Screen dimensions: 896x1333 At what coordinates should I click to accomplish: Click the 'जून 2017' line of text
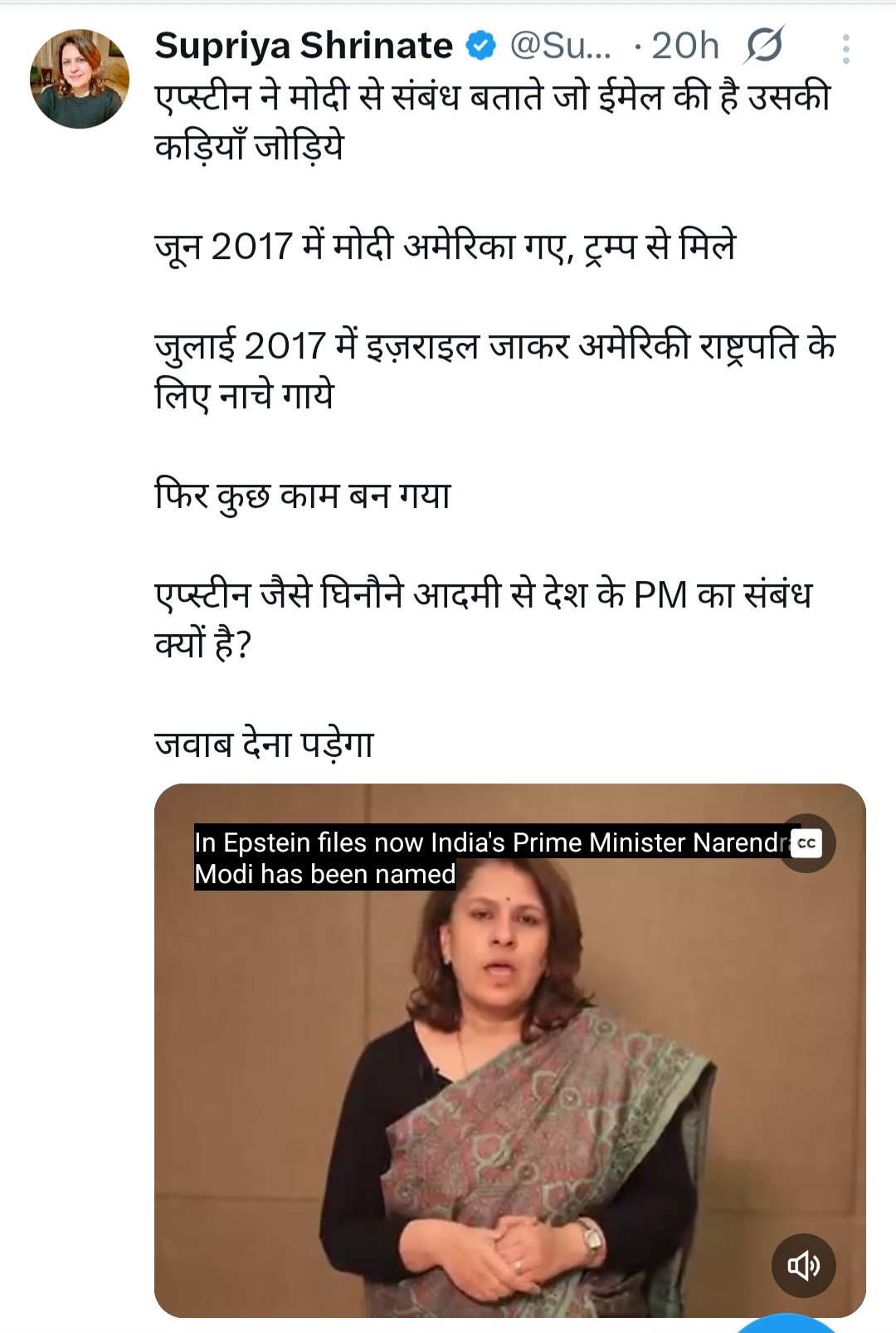tap(445, 247)
